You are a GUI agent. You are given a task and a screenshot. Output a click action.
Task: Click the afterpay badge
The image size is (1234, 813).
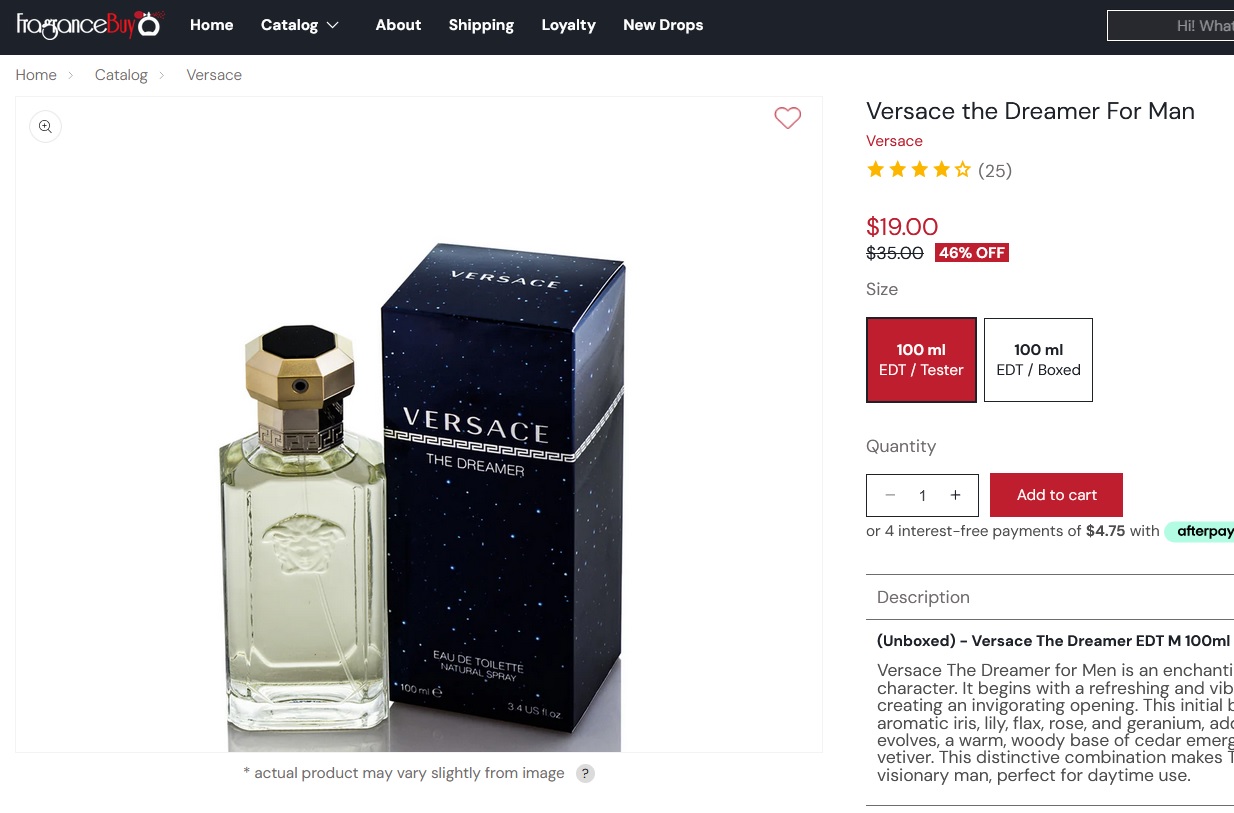(x=1199, y=531)
